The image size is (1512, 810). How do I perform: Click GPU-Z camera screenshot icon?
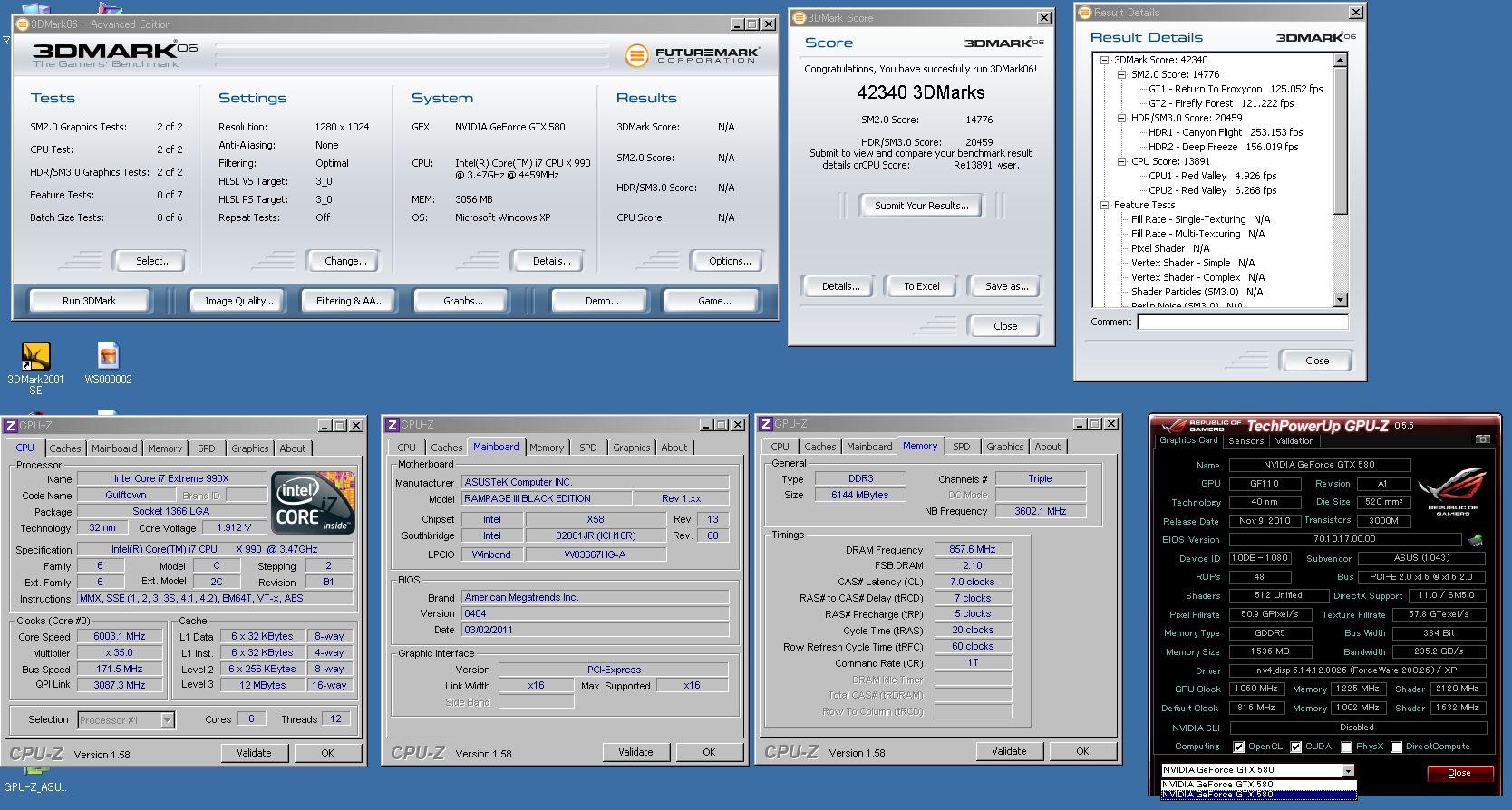(1481, 439)
